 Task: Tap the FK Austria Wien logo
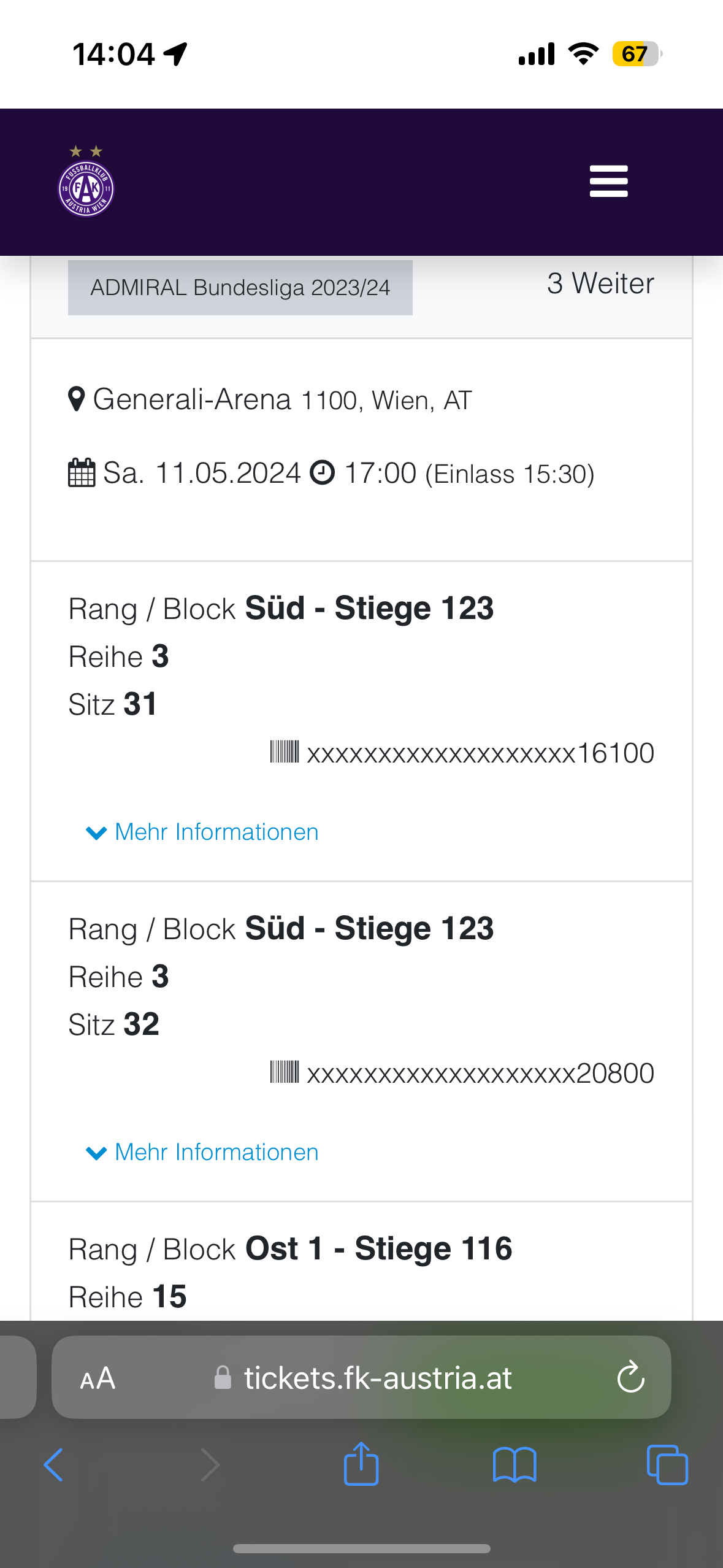click(x=86, y=181)
